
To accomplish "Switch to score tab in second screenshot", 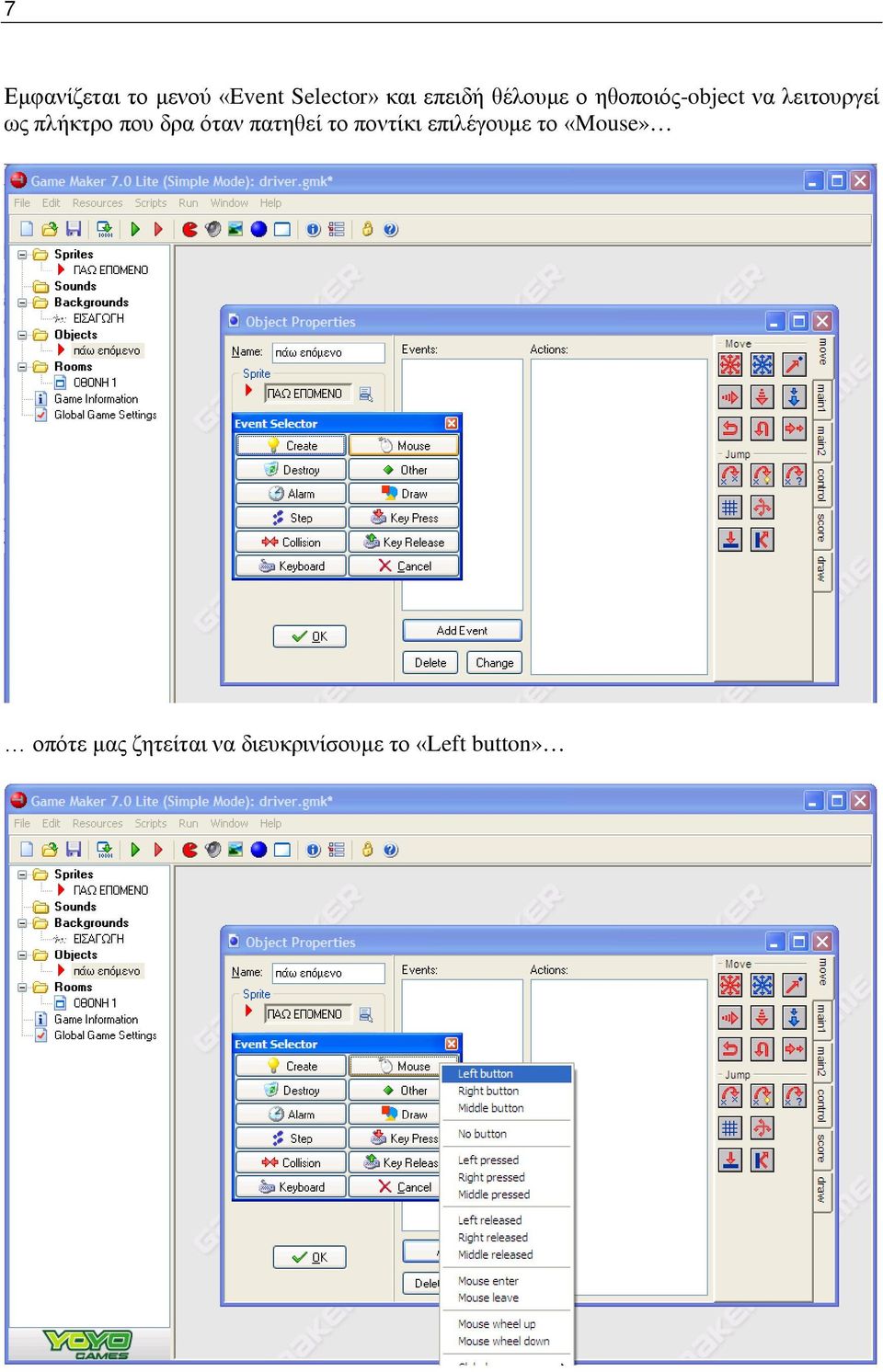I will [822, 1148].
